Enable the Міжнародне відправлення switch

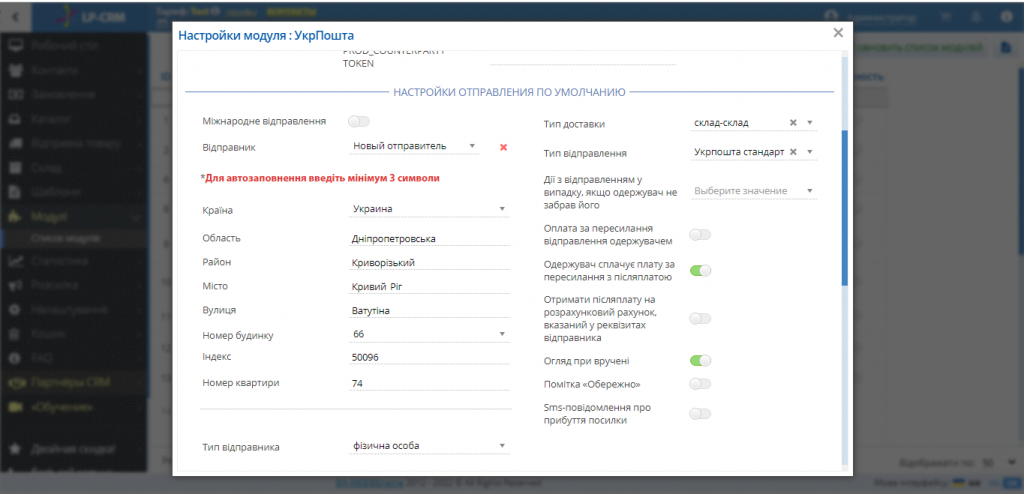click(x=359, y=121)
